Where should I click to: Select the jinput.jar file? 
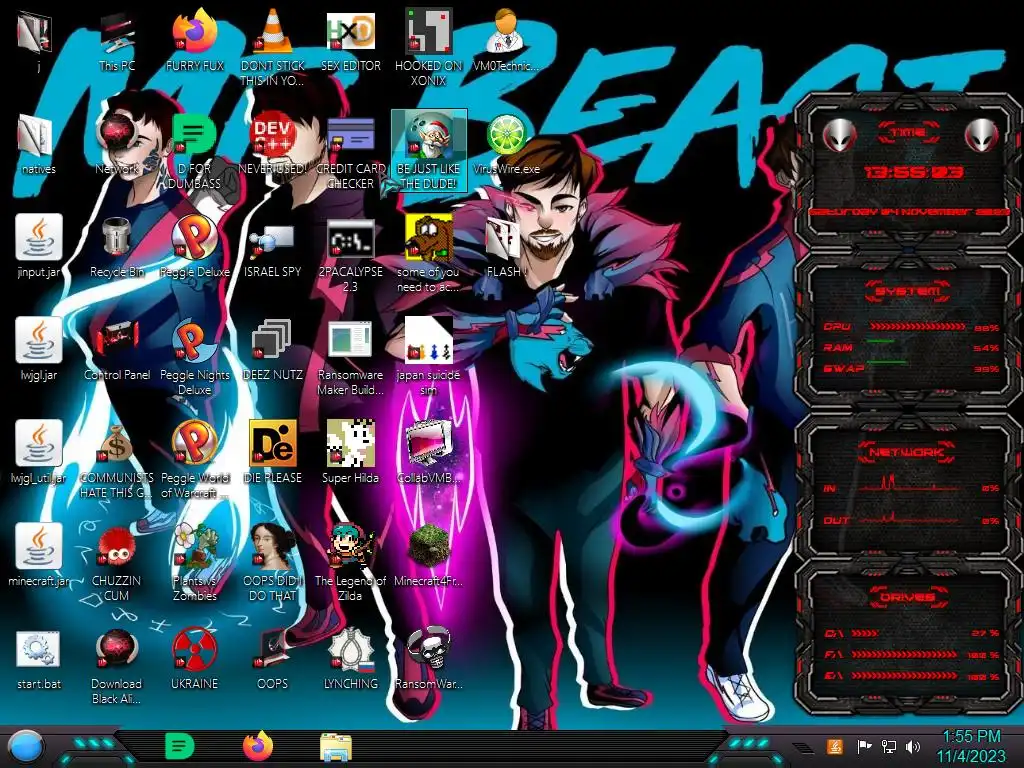click(39, 238)
